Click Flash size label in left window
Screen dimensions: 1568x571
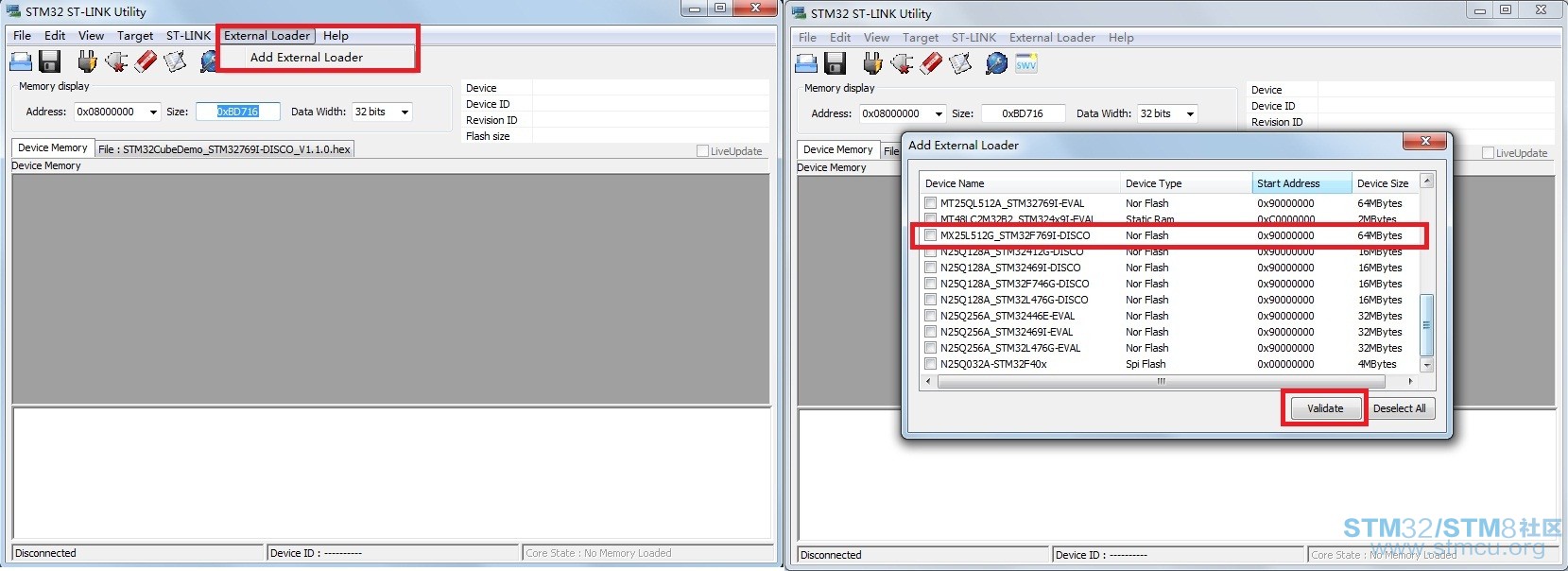pyautogui.click(x=488, y=136)
